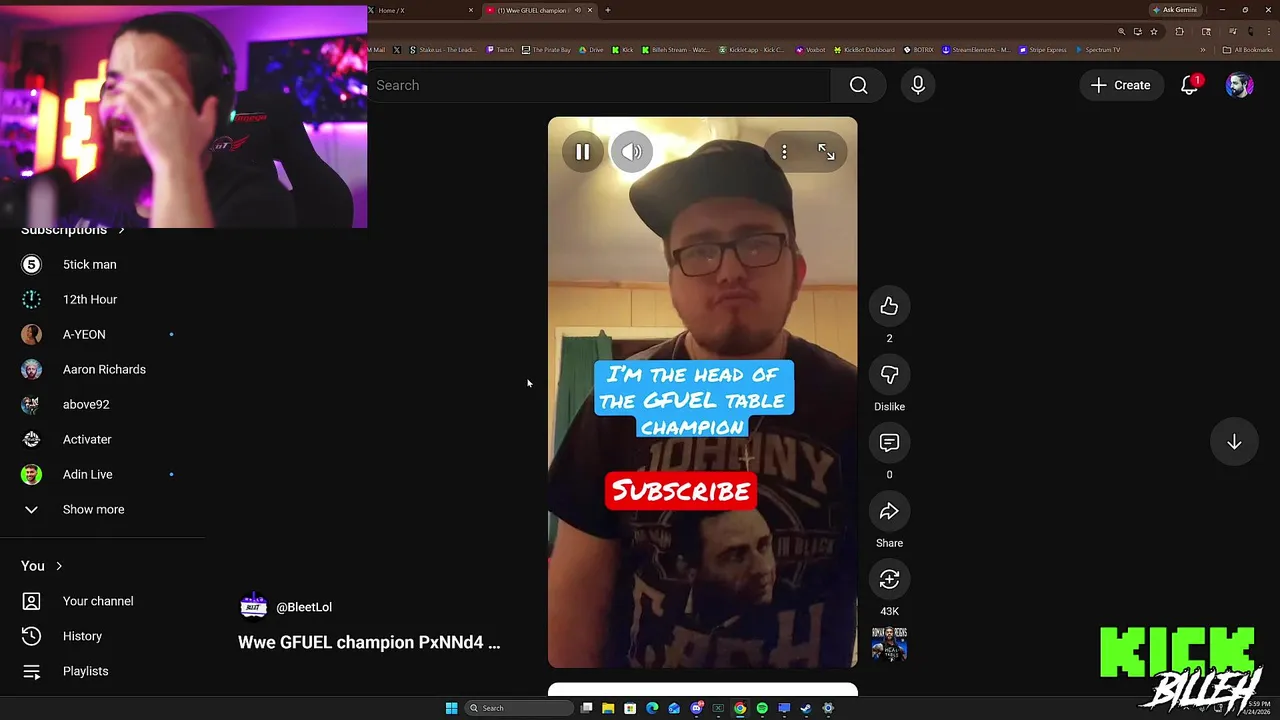1280x720 pixels.
Task: Open Microsoft Edge from the taskbar
Action: (652, 708)
